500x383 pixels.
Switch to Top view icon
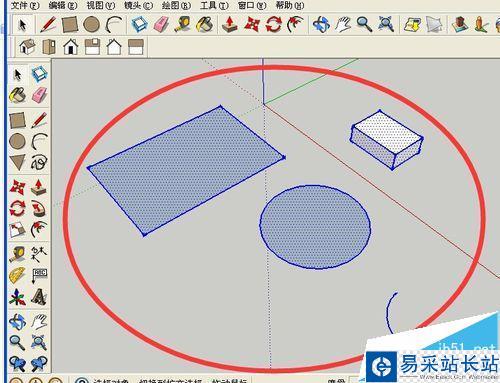[49, 47]
